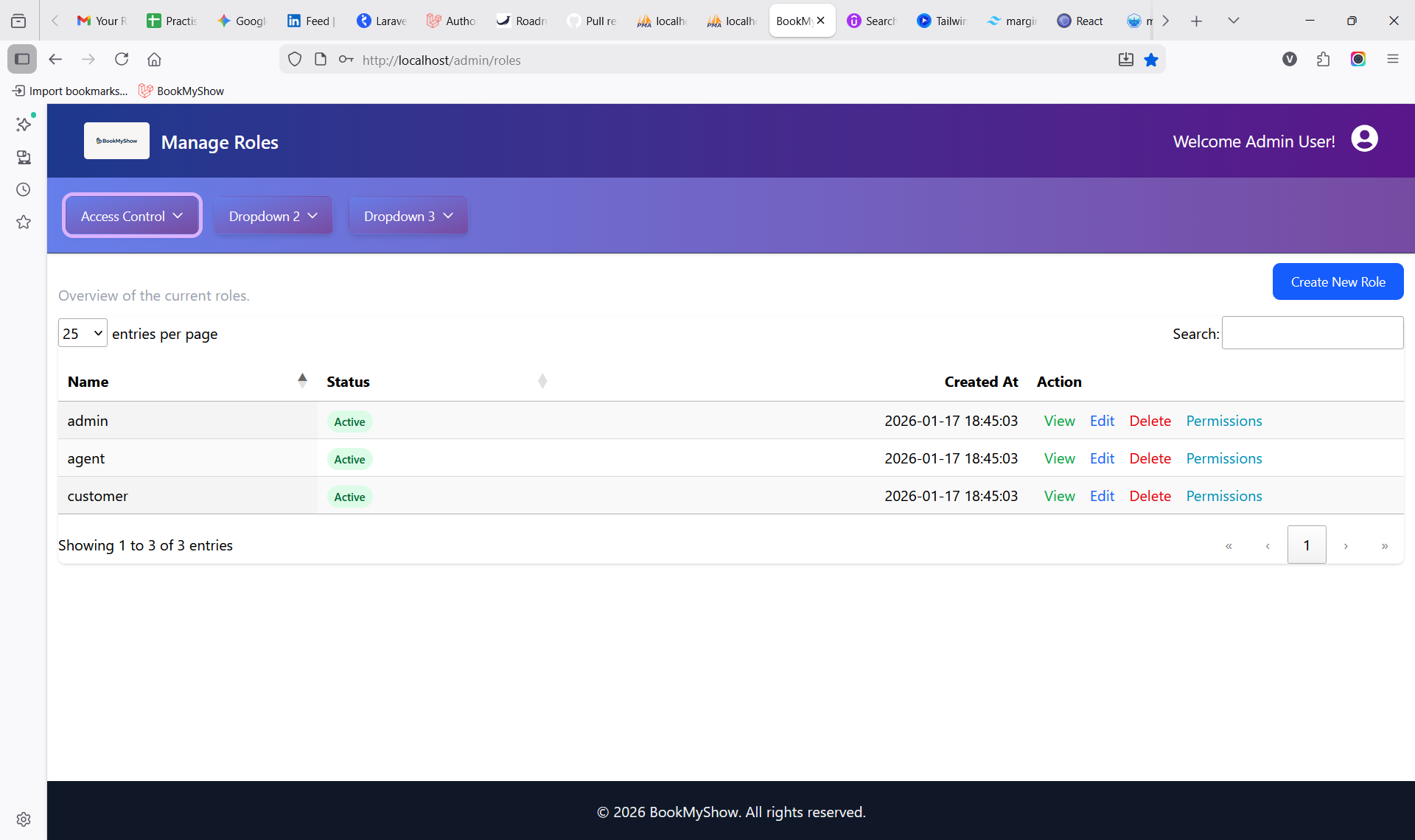Change entries per page select
This screenshot has height=840, width=1415.
click(83, 333)
